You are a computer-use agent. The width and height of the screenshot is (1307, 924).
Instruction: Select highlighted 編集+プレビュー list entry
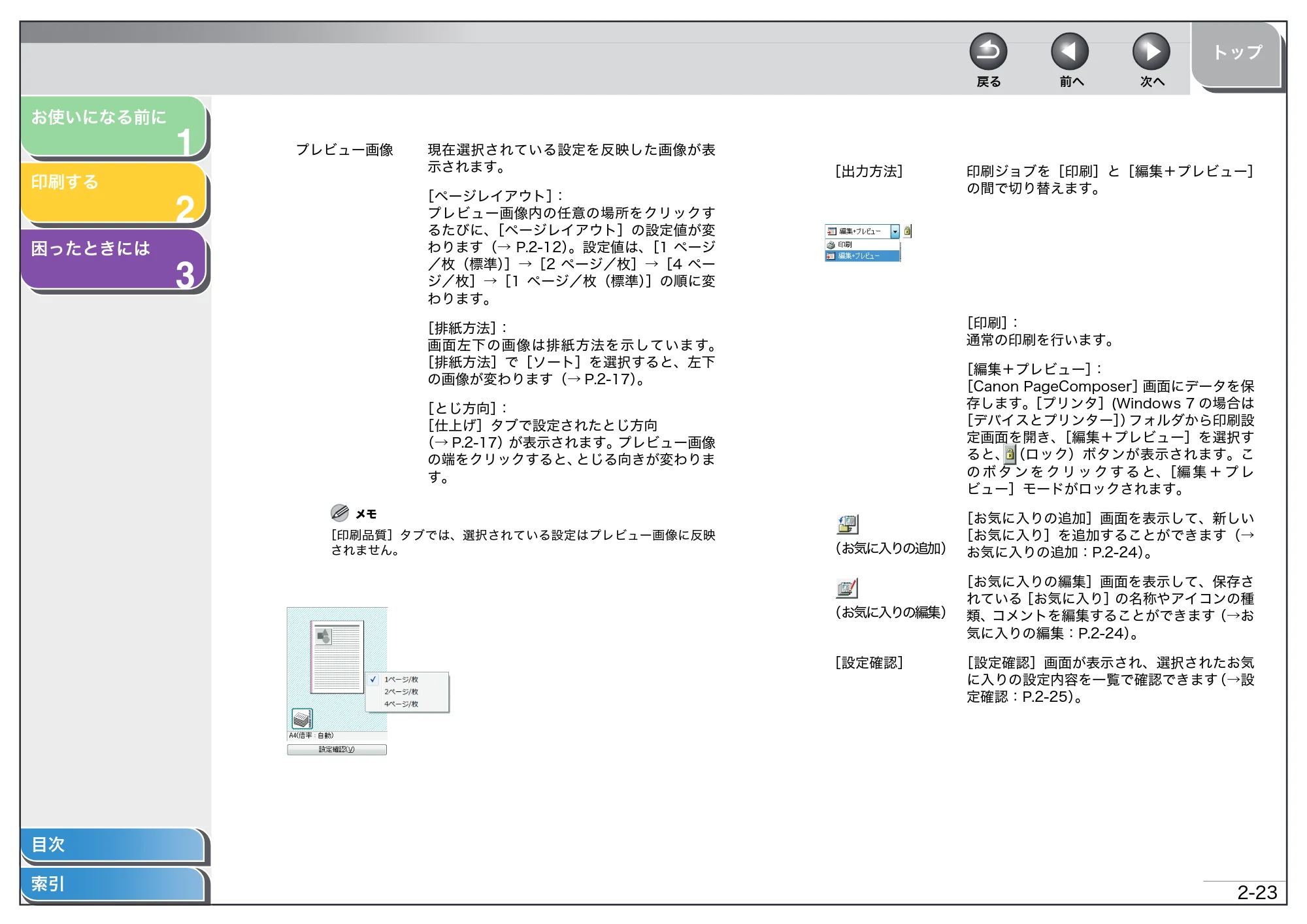(x=862, y=256)
